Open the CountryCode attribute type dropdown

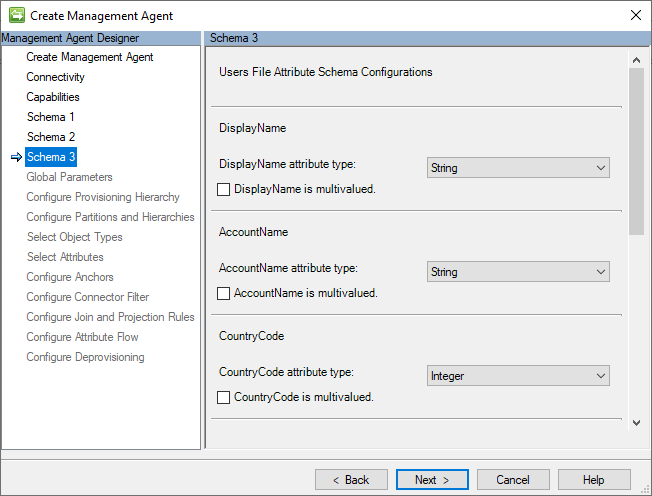coord(518,375)
